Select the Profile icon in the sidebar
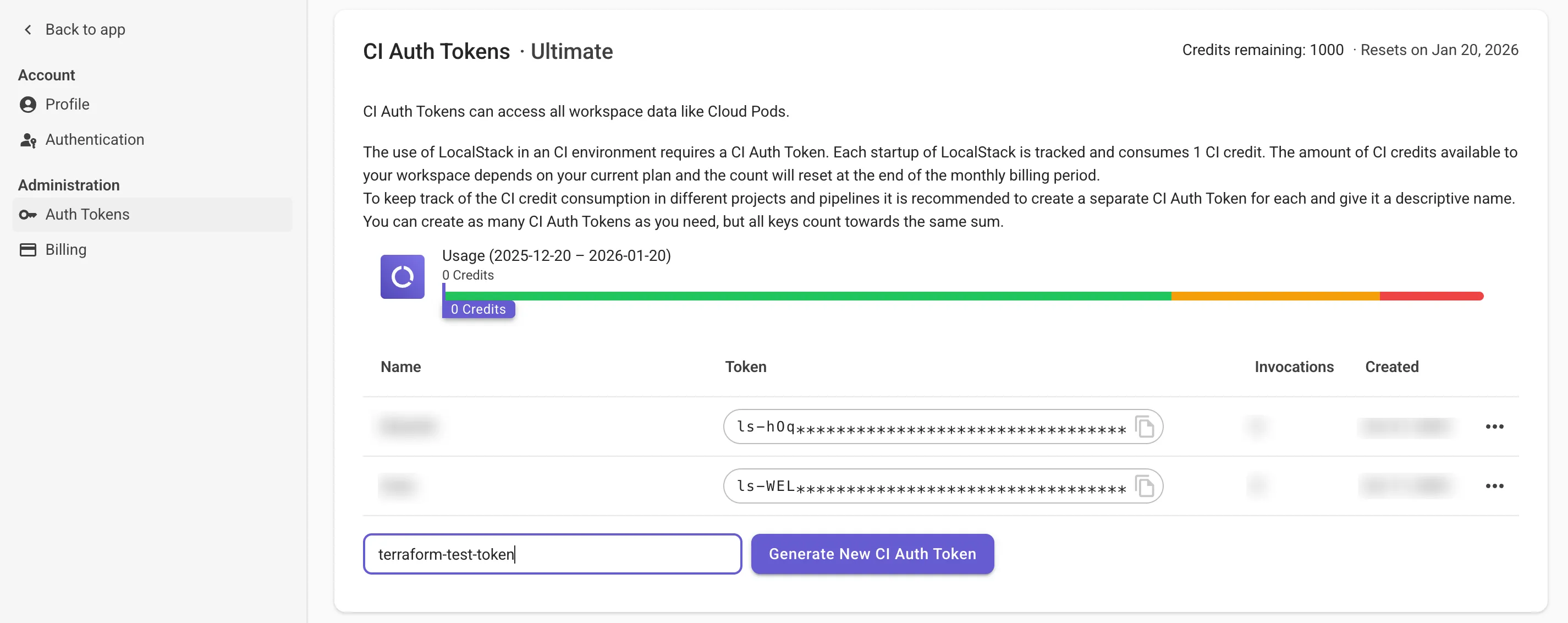The height and width of the screenshot is (623, 1568). tap(28, 104)
